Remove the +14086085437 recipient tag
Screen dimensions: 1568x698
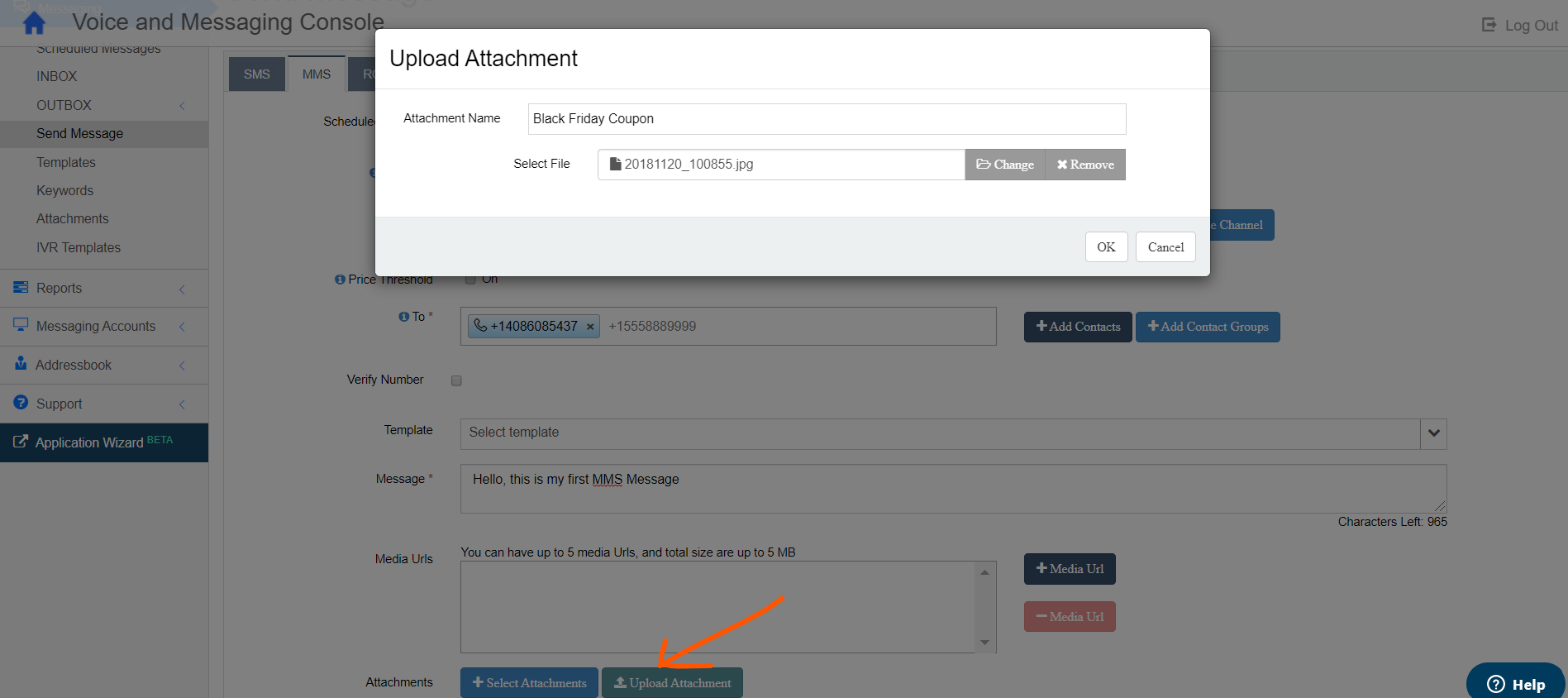coord(590,327)
